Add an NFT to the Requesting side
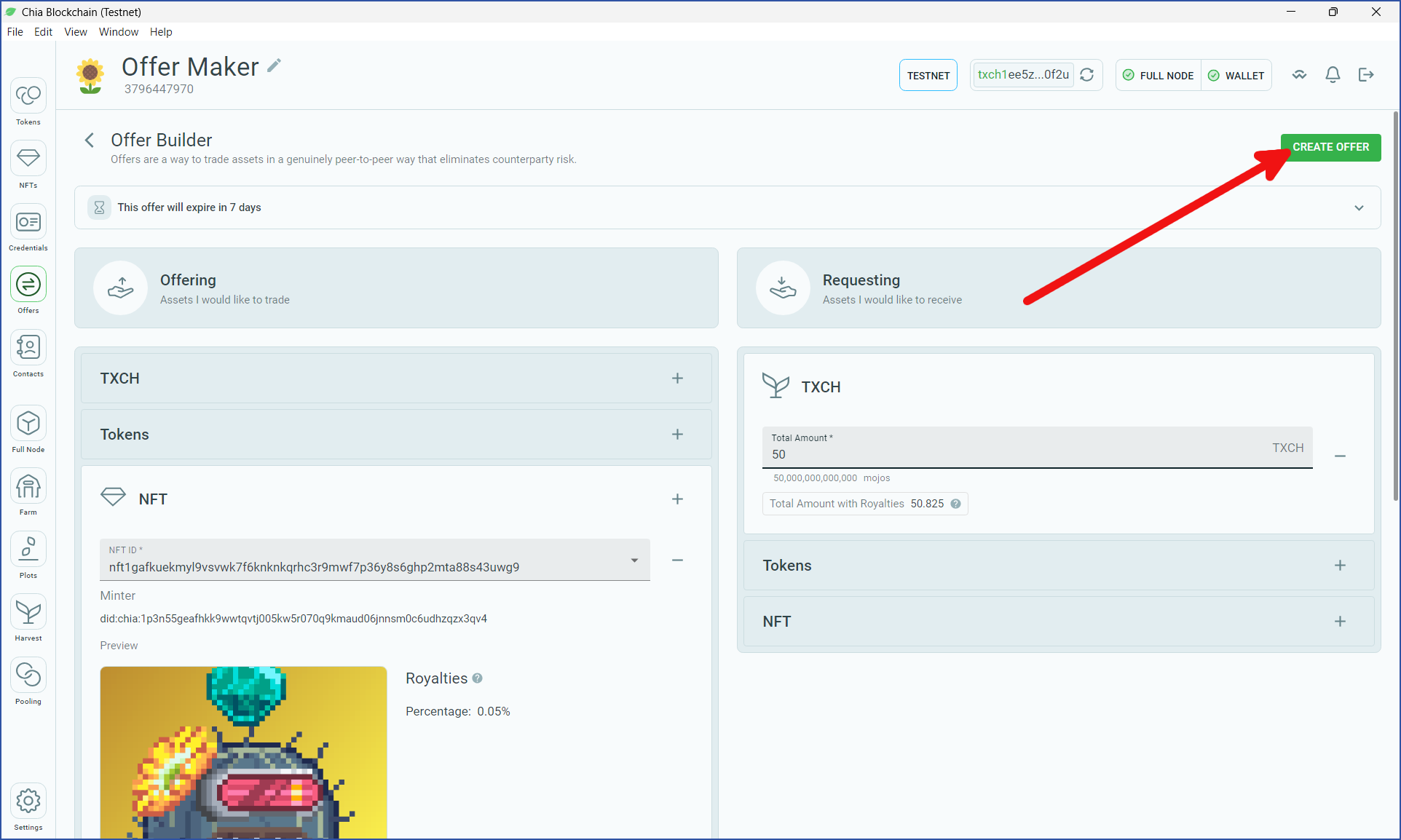 coord(1340,622)
